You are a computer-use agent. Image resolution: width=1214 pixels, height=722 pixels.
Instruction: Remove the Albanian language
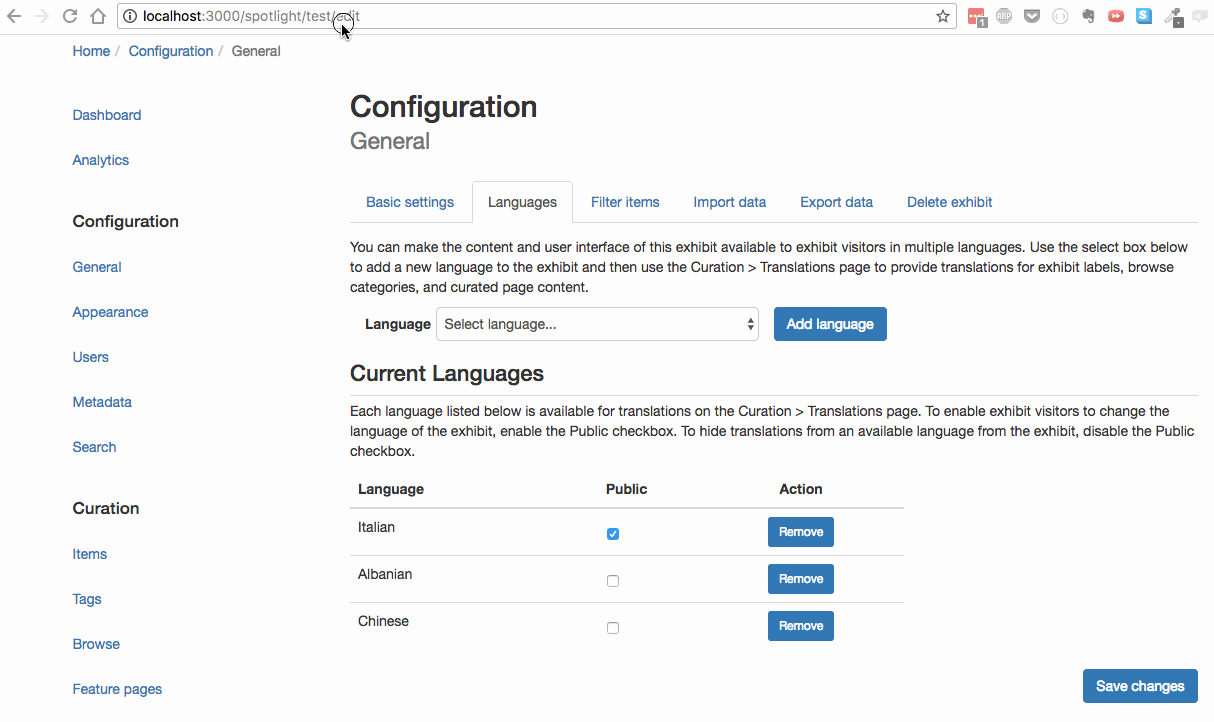800,578
